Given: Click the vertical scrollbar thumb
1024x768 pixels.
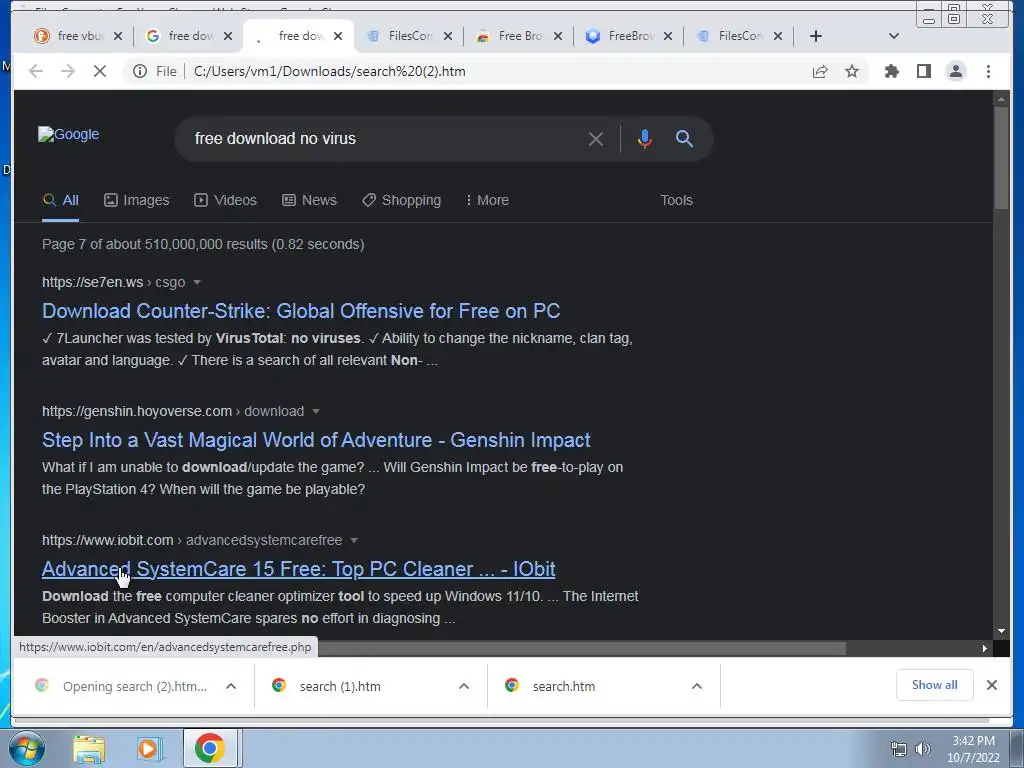Looking at the screenshot, I should [1001, 157].
